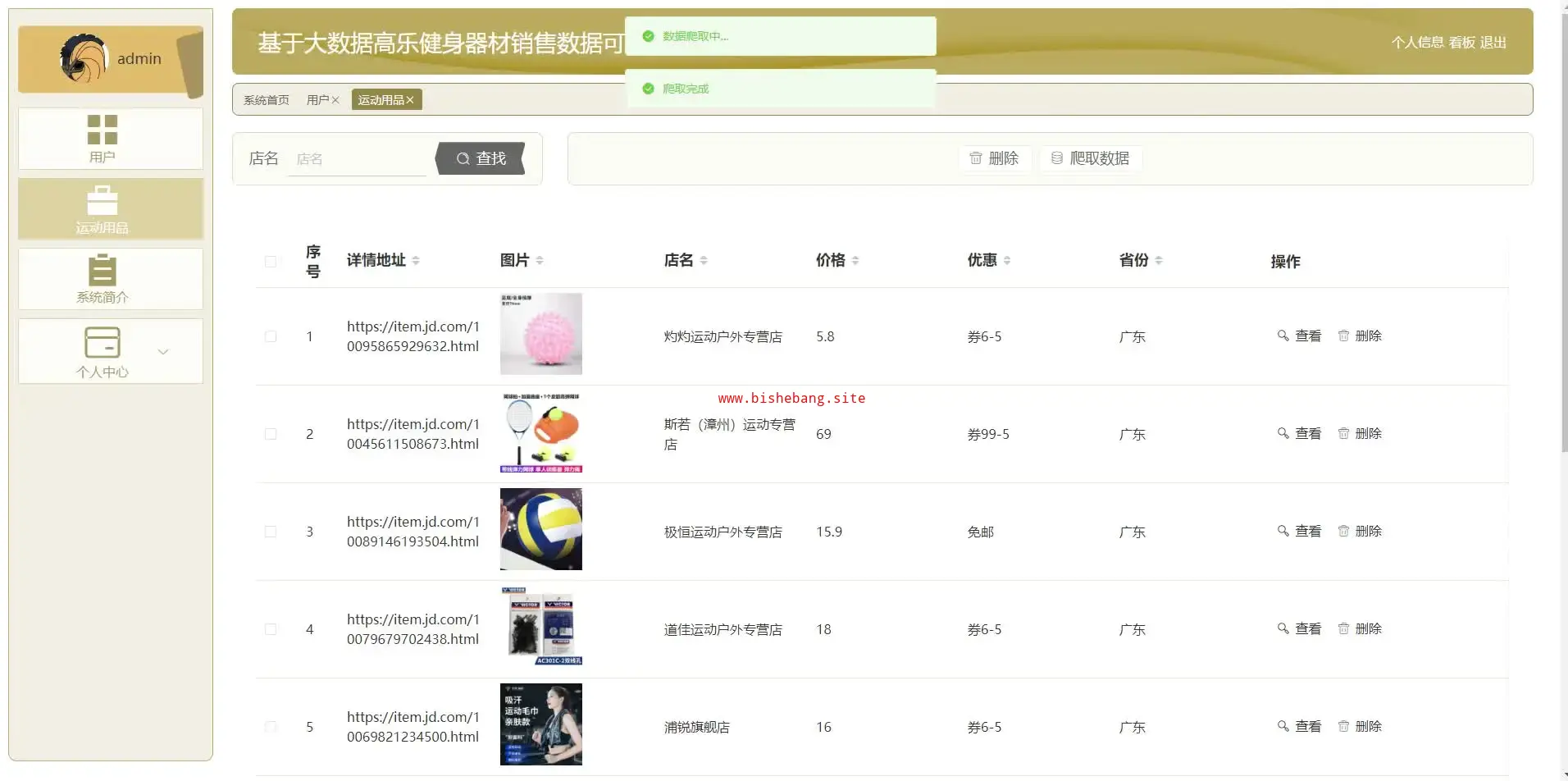Click the 查找 search button

click(x=481, y=158)
